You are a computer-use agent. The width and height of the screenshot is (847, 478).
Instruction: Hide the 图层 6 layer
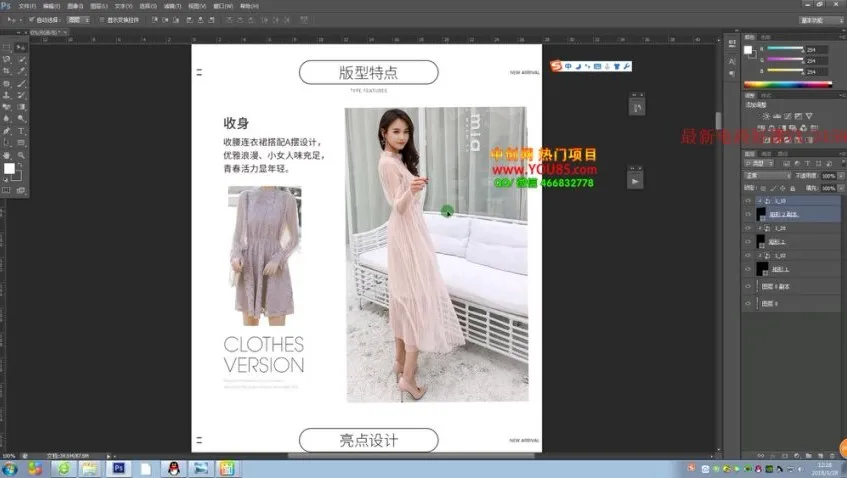coord(748,302)
